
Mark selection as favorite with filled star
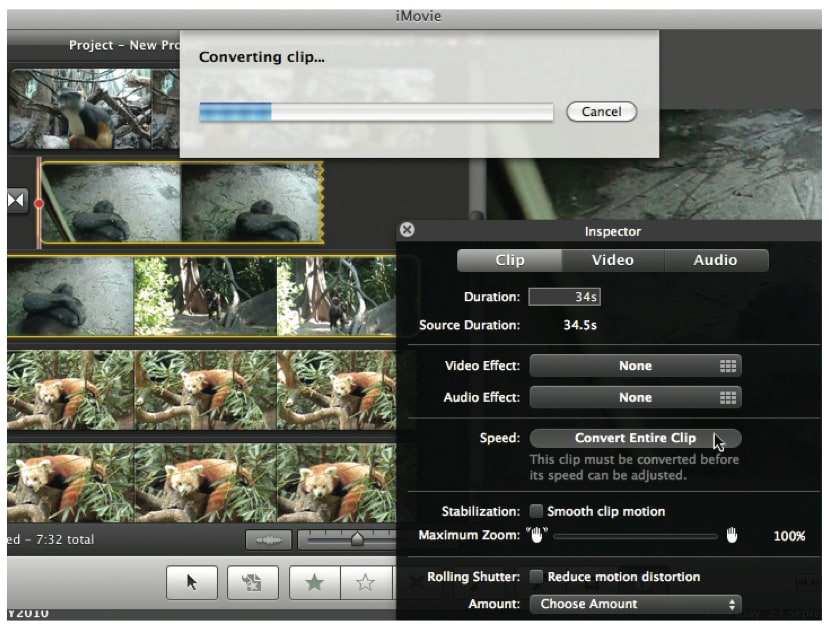(x=315, y=582)
